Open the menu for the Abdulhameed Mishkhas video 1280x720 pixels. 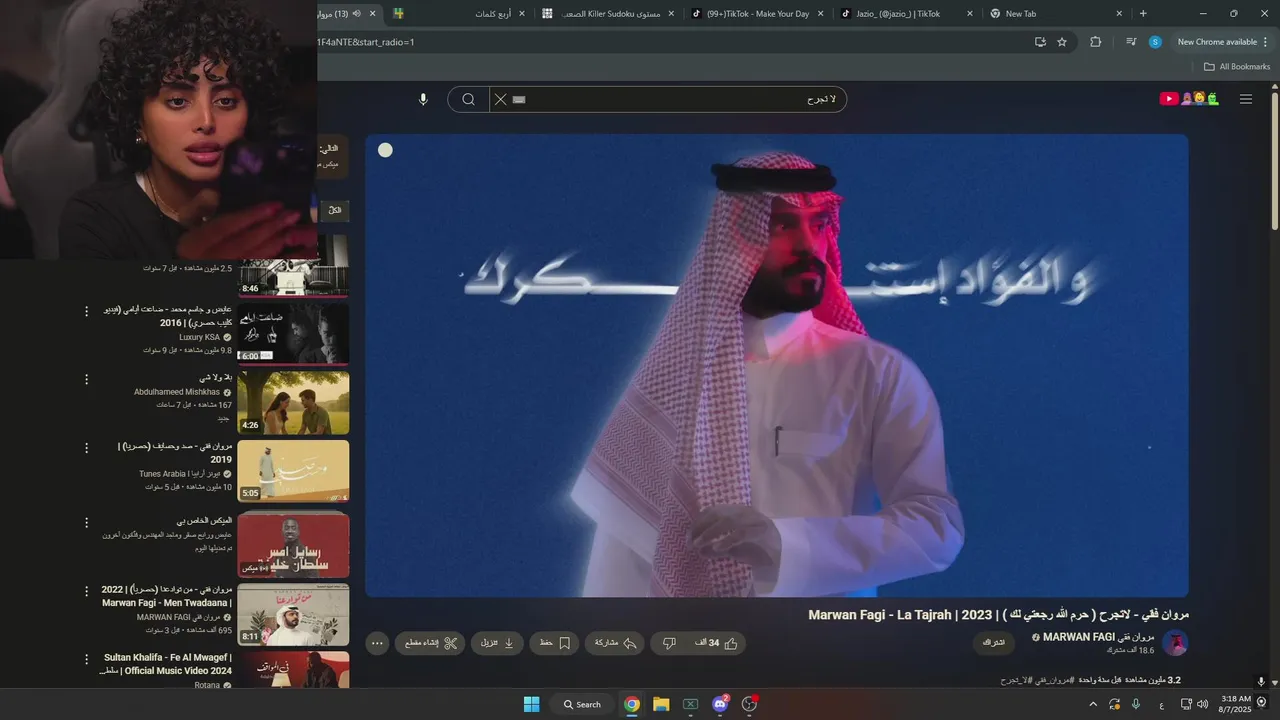86,379
